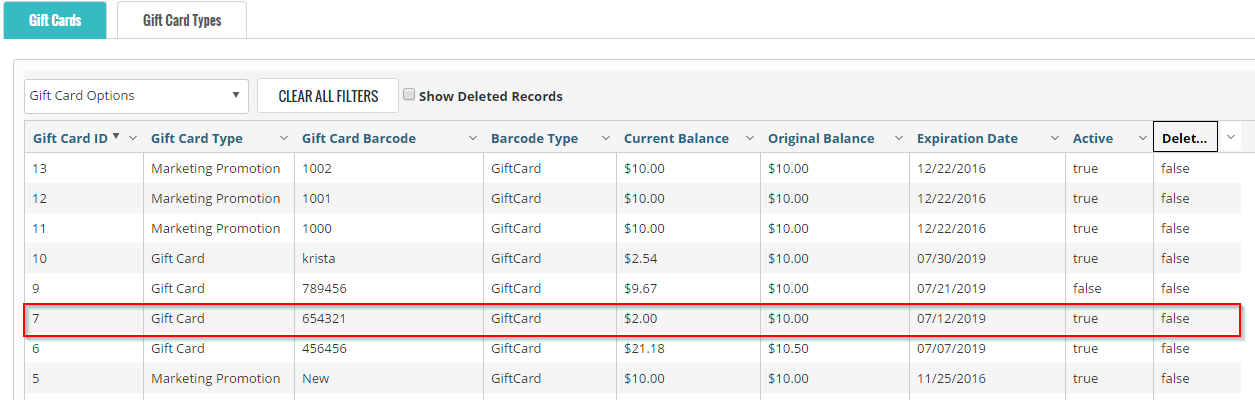Open Gift Card ID column filter chevron
This screenshot has width=1255, height=400.
click(x=133, y=138)
